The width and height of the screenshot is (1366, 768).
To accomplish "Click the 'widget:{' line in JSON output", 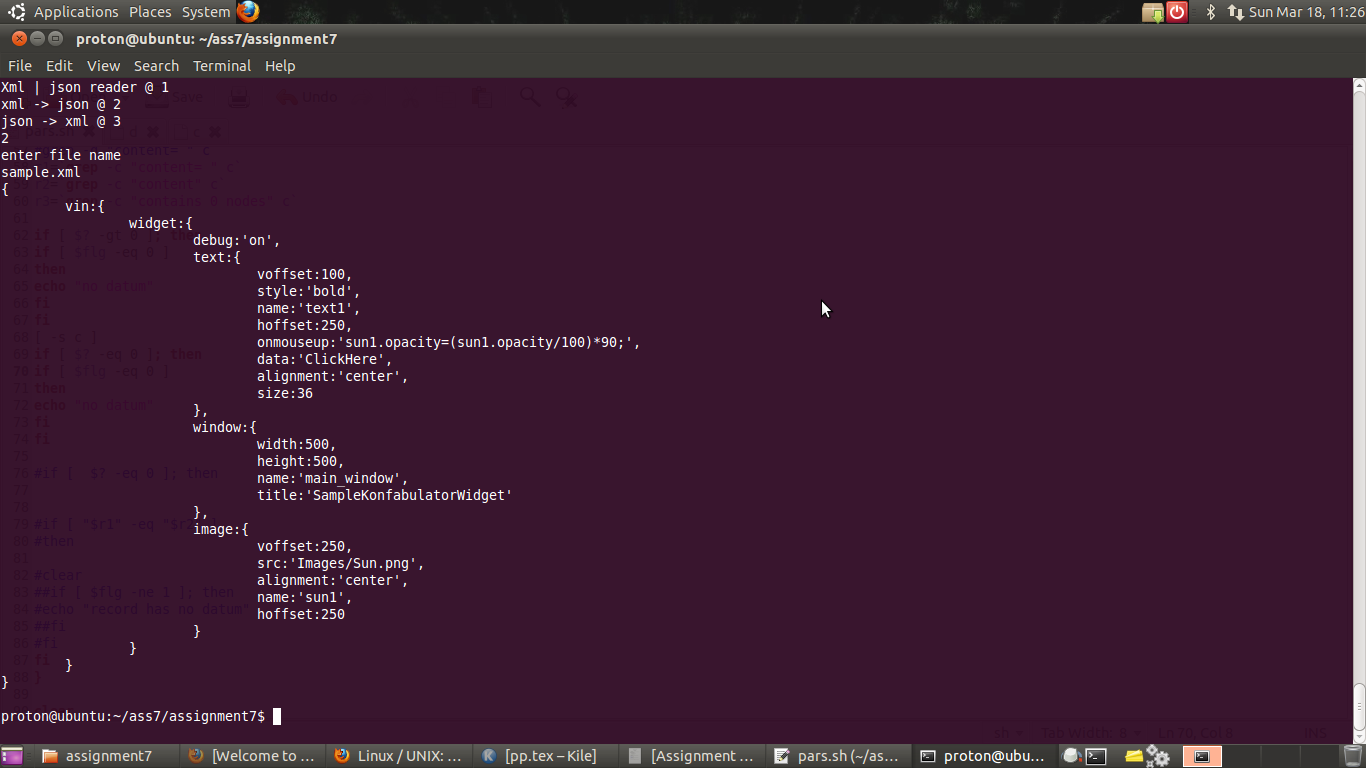I will click(x=161, y=223).
